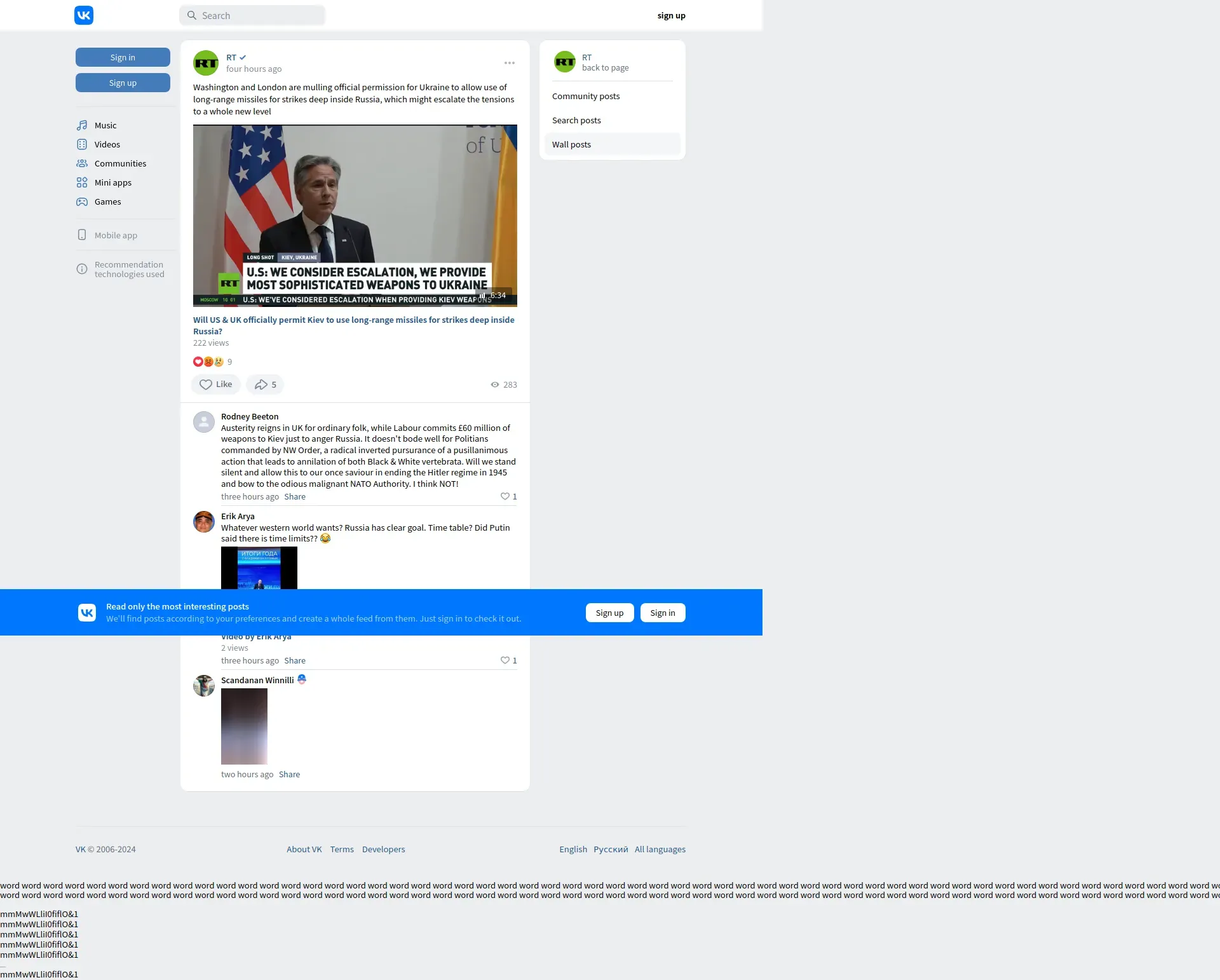1220x980 pixels.
Task: Like the Erik Arya video comment
Action: click(x=505, y=660)
